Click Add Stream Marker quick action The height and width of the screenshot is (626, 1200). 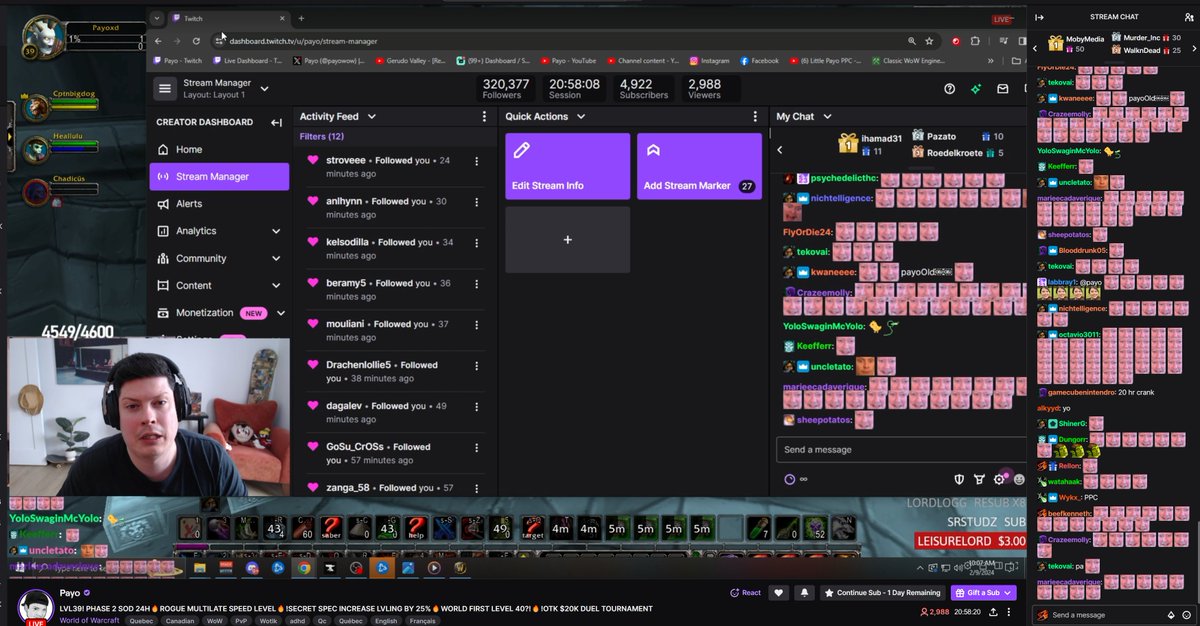(699, 166)
